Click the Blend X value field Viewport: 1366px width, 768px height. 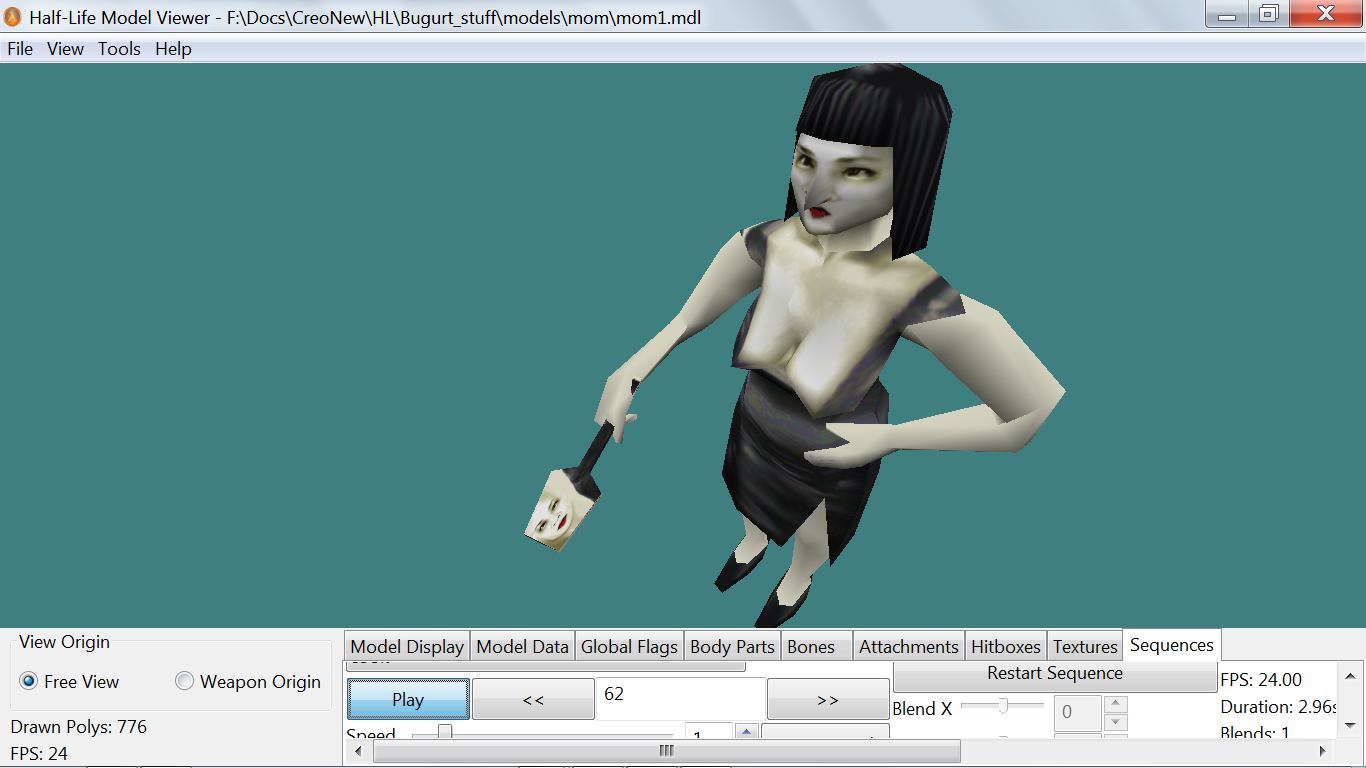(x=1078, y=712)
